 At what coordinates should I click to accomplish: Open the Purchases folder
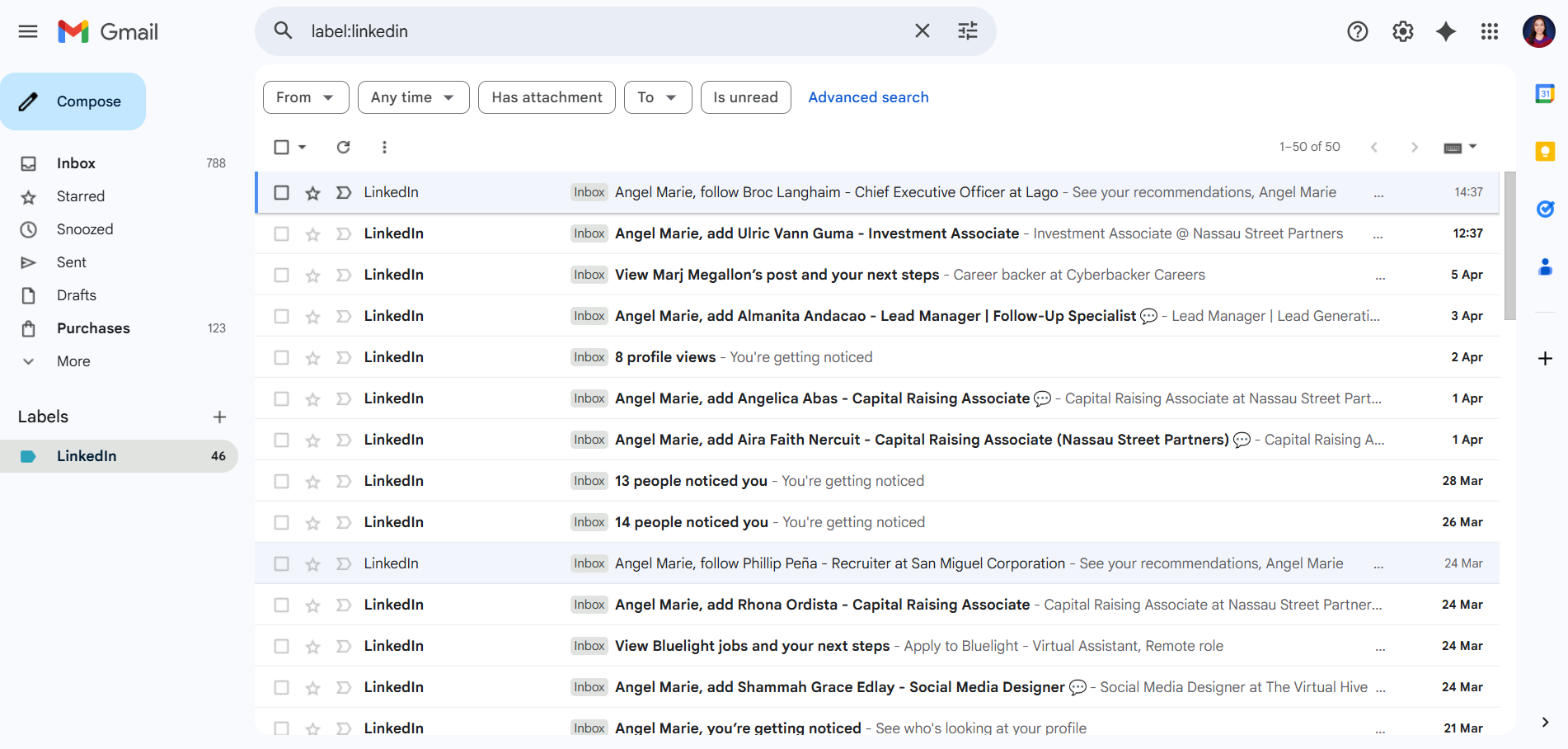93,328
